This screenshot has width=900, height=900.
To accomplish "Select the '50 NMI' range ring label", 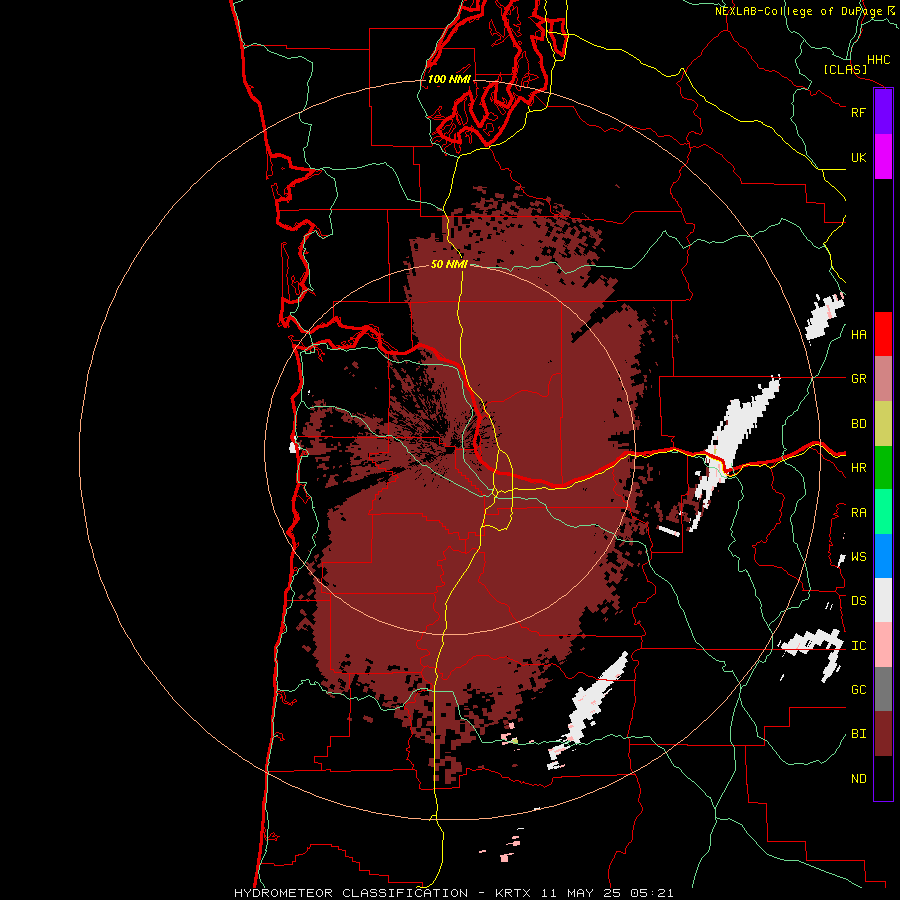I will (x=449, y=264).
